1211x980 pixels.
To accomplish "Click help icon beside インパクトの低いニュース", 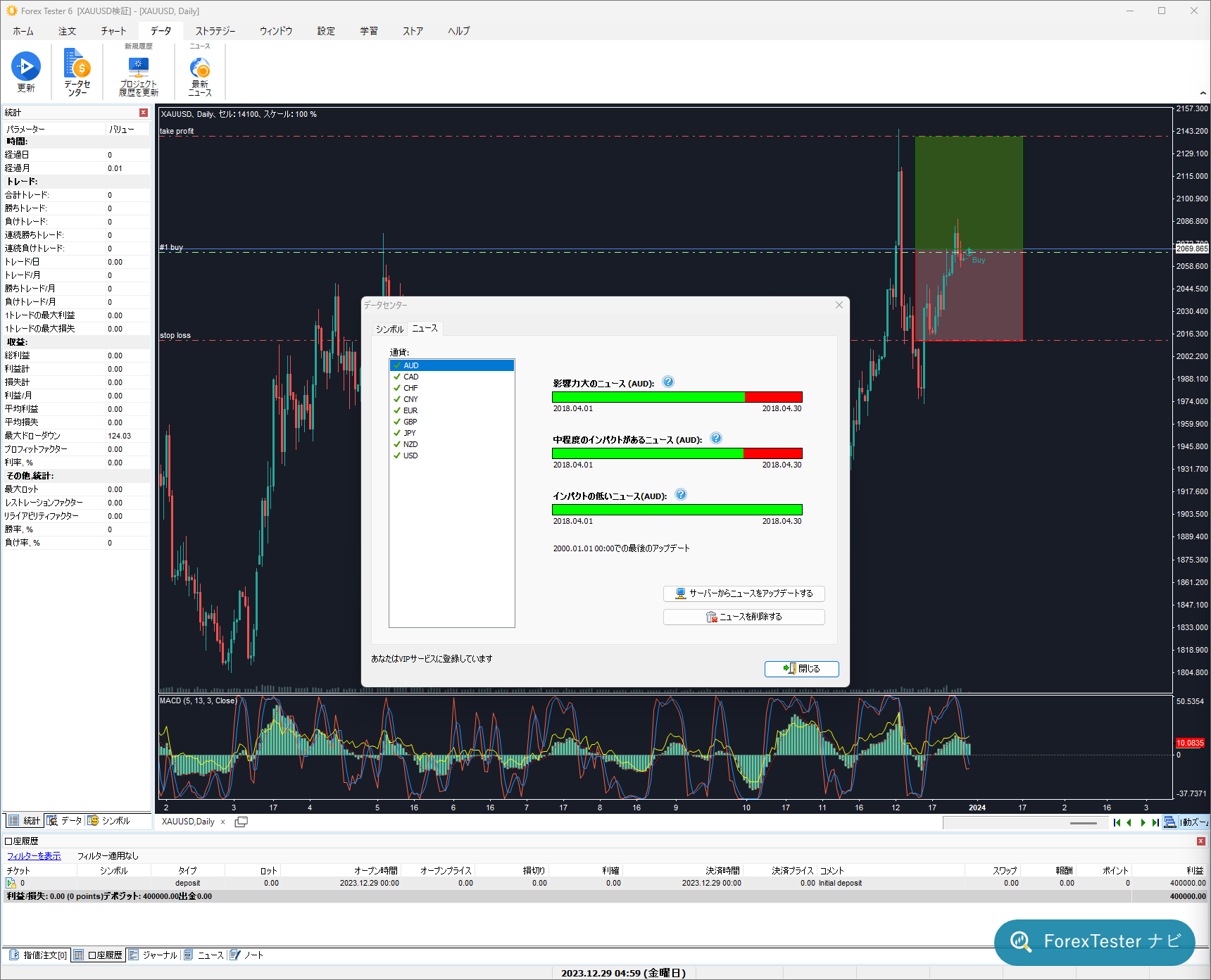I will [x=681, y=494].
